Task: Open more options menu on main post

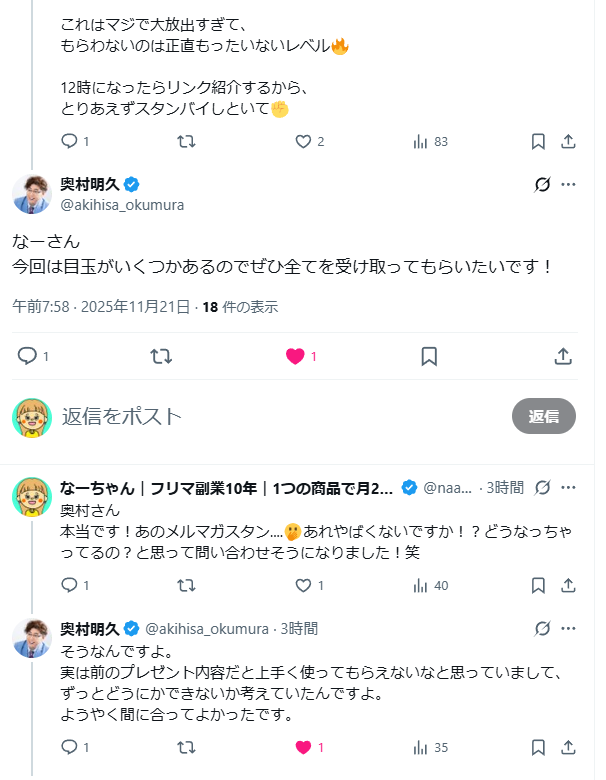Action: [x=568, y=185]
